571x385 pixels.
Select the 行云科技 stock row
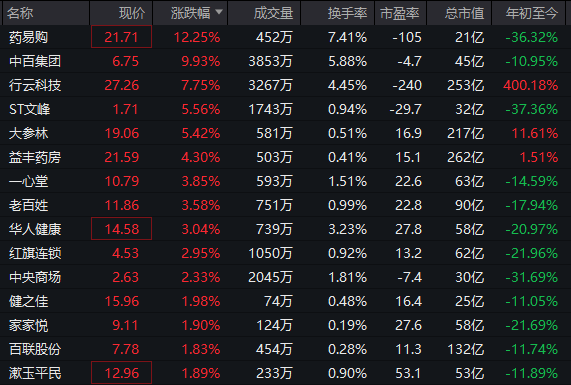point(286,85)
